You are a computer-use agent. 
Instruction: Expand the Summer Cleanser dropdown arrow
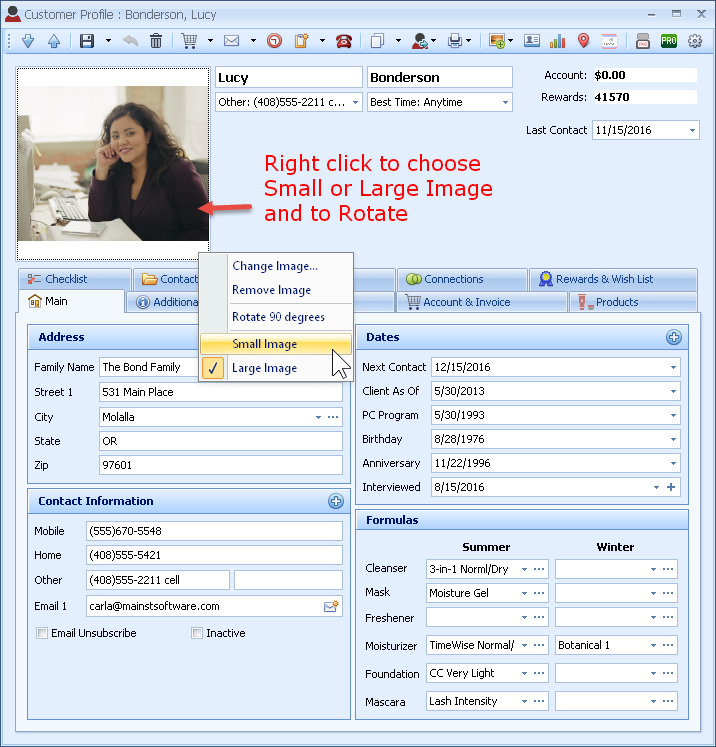tap(524, 569)
